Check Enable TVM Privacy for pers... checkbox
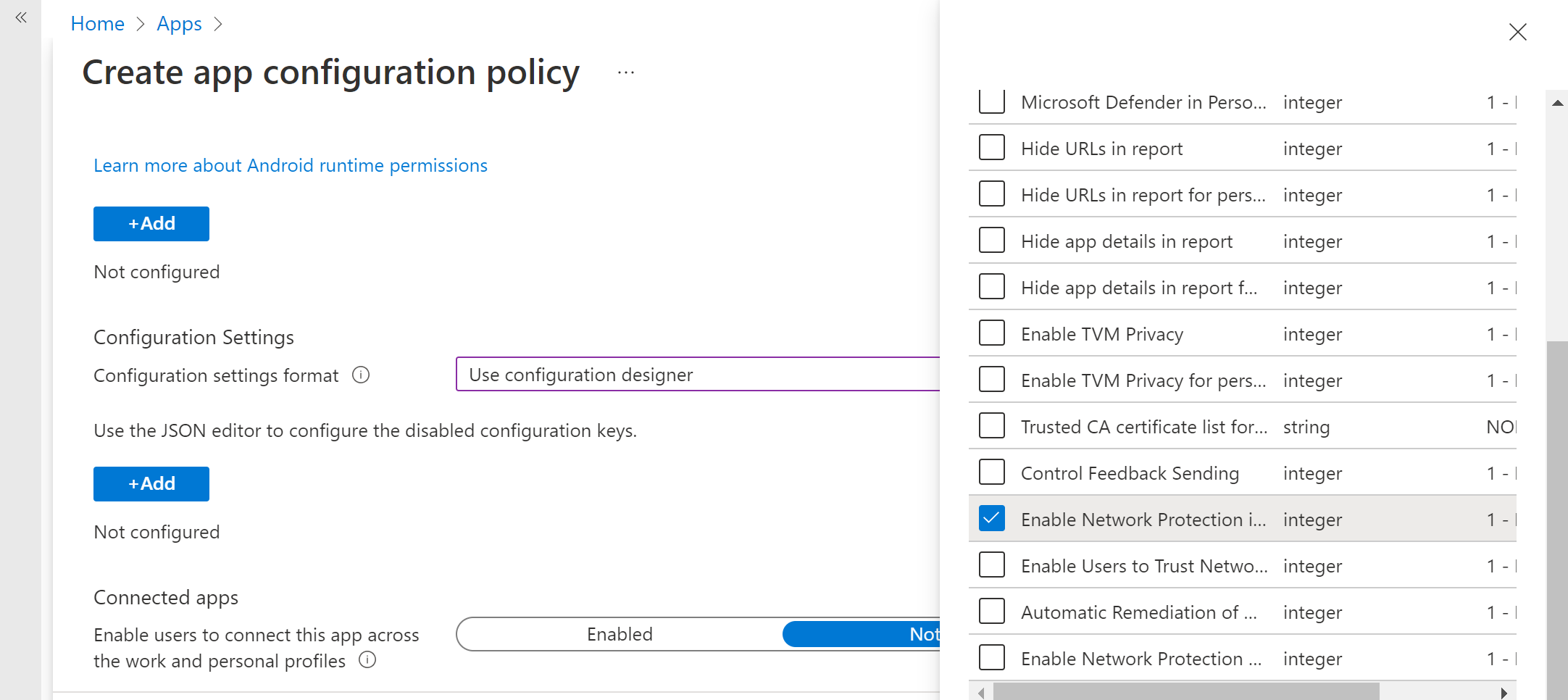 pos(991,380)
